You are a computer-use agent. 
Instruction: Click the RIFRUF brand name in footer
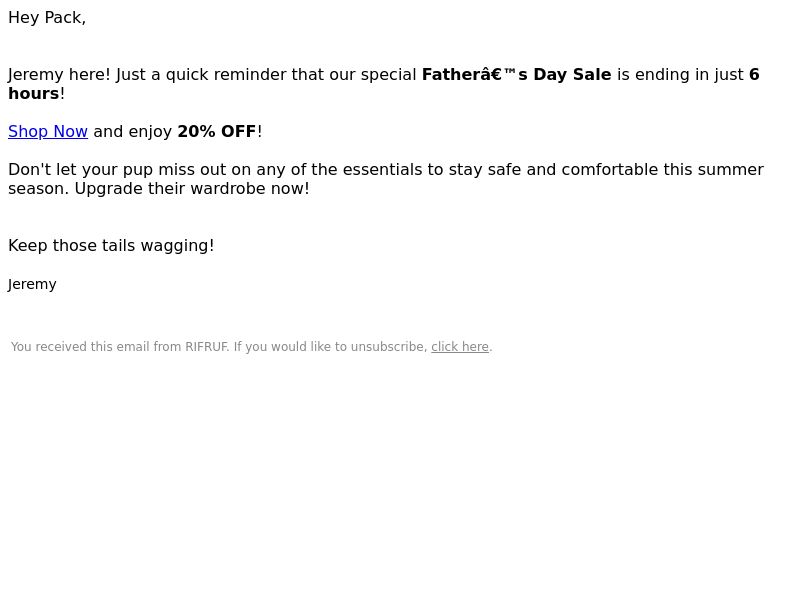point(207,347)
